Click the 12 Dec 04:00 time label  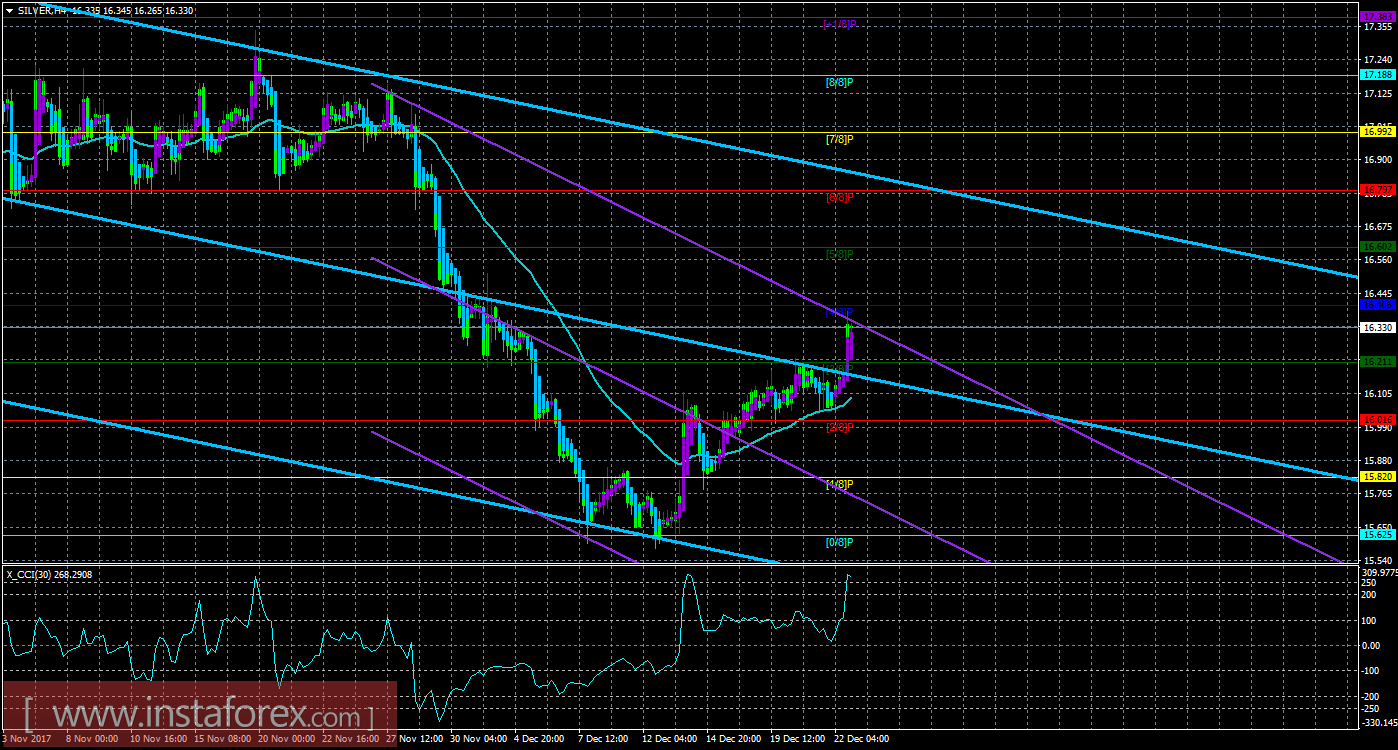tap(670, 739)
